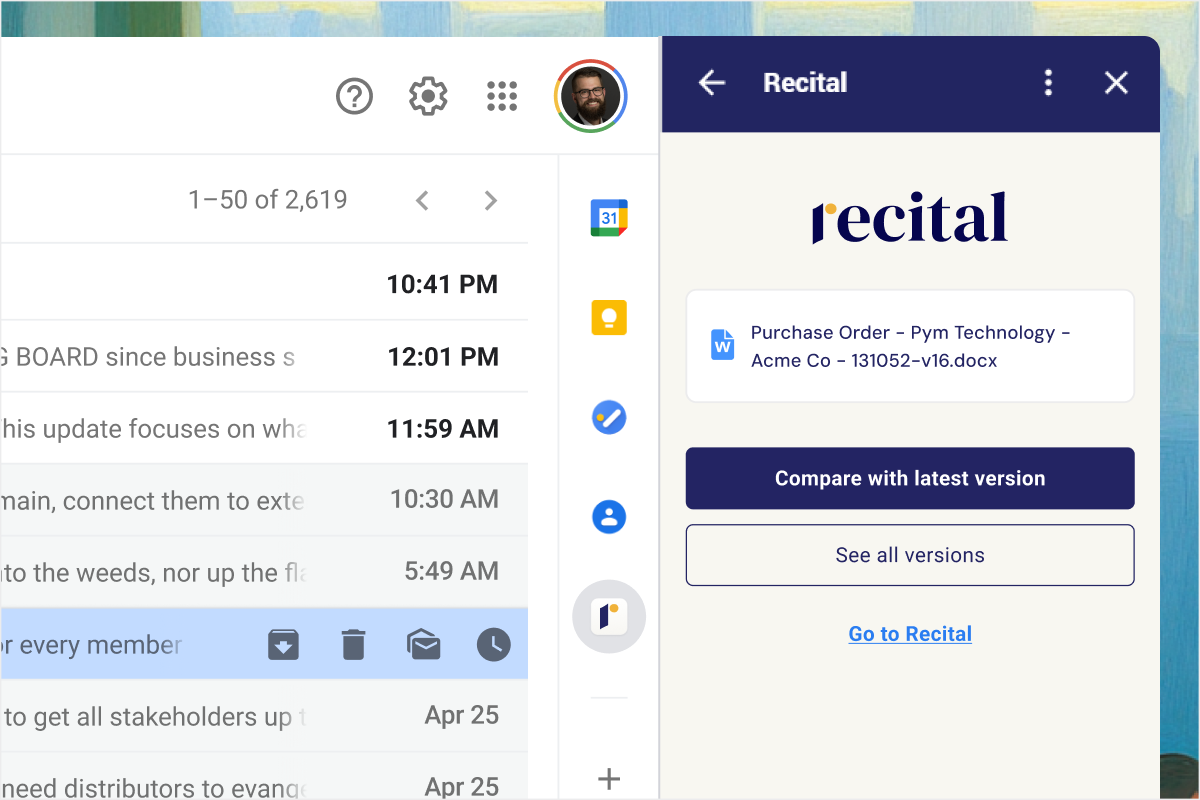Mark highlighted email as read
Viewport: 1200px width, 800px height.
[x=424, y=645]
